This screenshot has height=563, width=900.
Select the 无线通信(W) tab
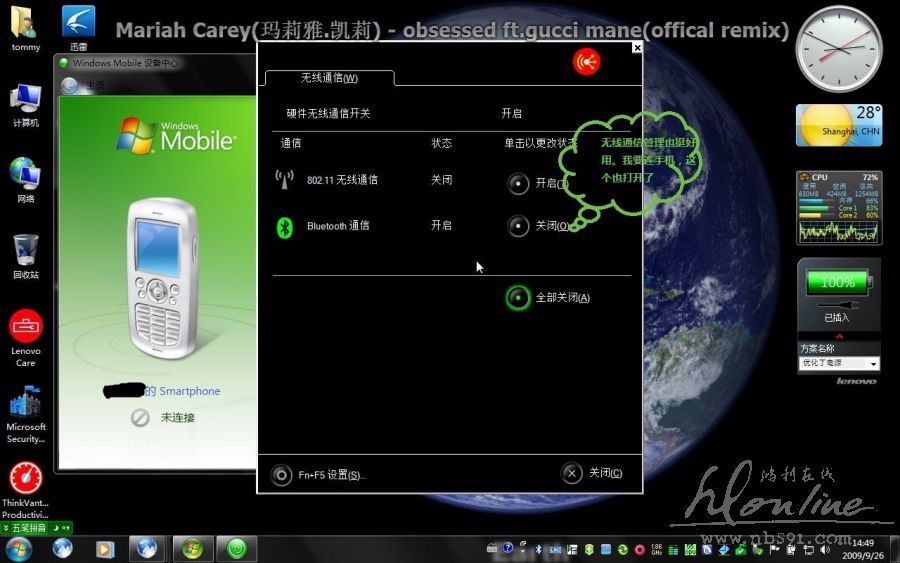click(329, 78)
